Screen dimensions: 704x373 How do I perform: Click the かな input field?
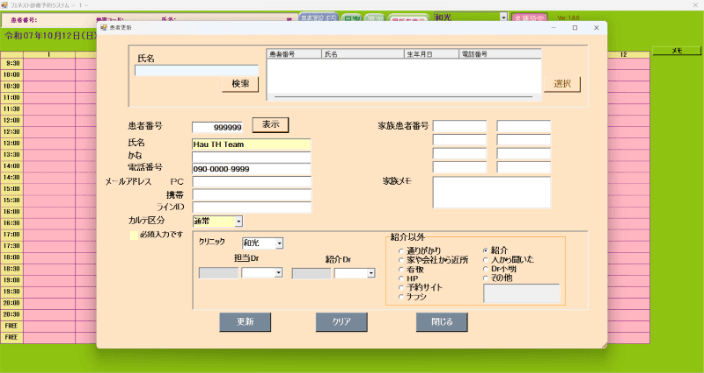[x=251, y=157]
